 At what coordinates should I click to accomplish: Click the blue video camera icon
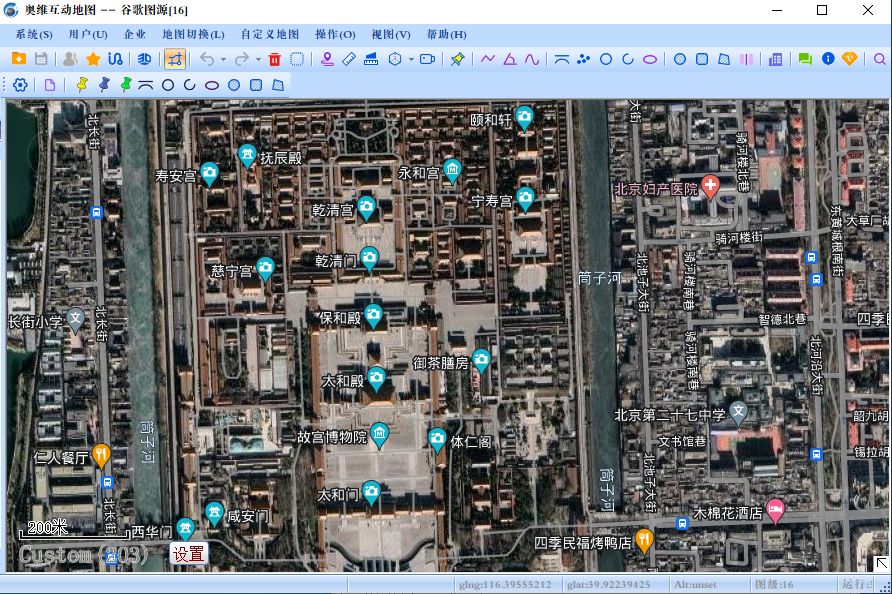tap(427, 59)
